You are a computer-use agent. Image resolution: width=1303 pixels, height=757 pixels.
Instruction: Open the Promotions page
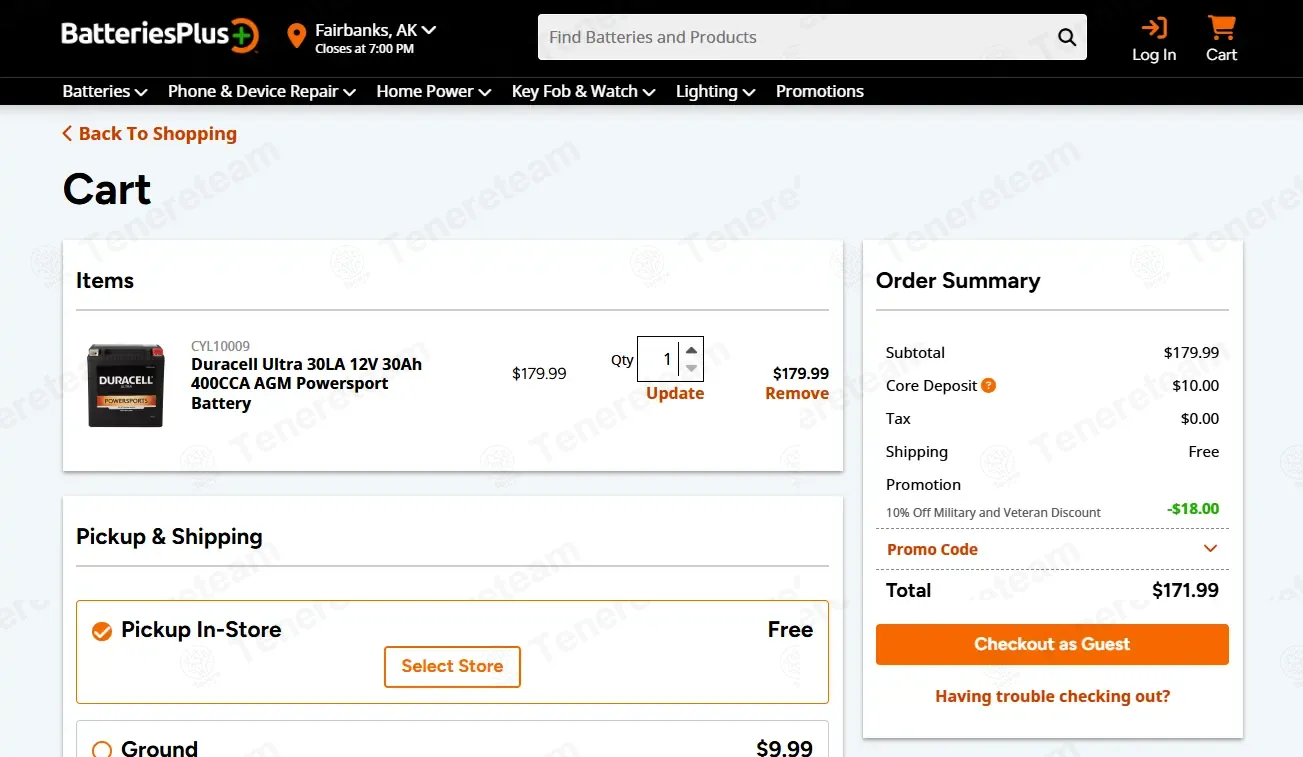click(820, 91)
